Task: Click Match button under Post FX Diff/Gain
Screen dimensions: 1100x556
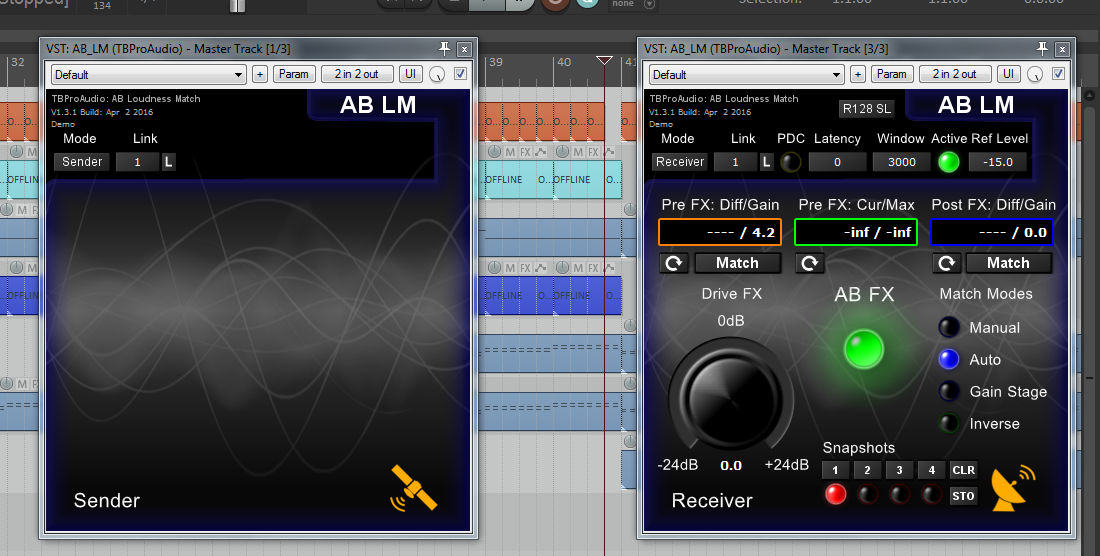Action: coord(1008,263)
